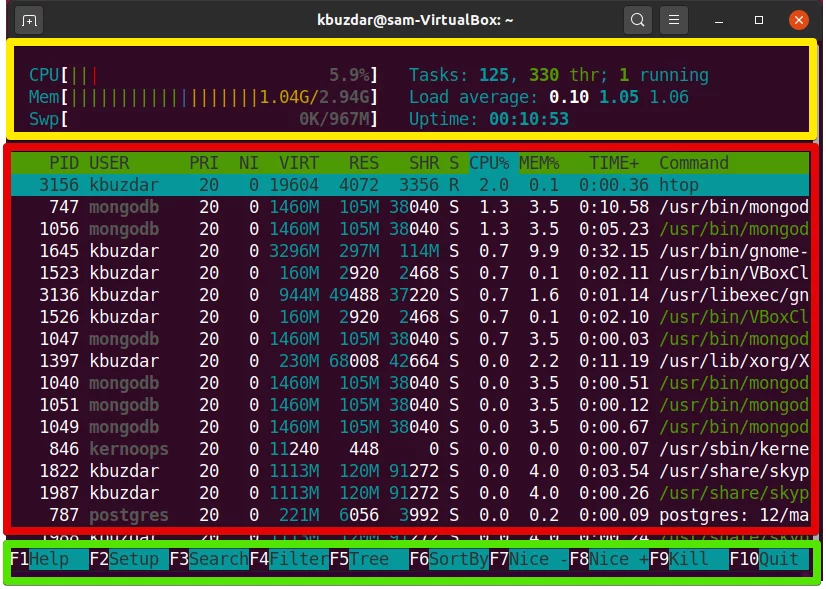826x589 pixels.
Task: Open a new terminal tab
Action: pos(29,21)
